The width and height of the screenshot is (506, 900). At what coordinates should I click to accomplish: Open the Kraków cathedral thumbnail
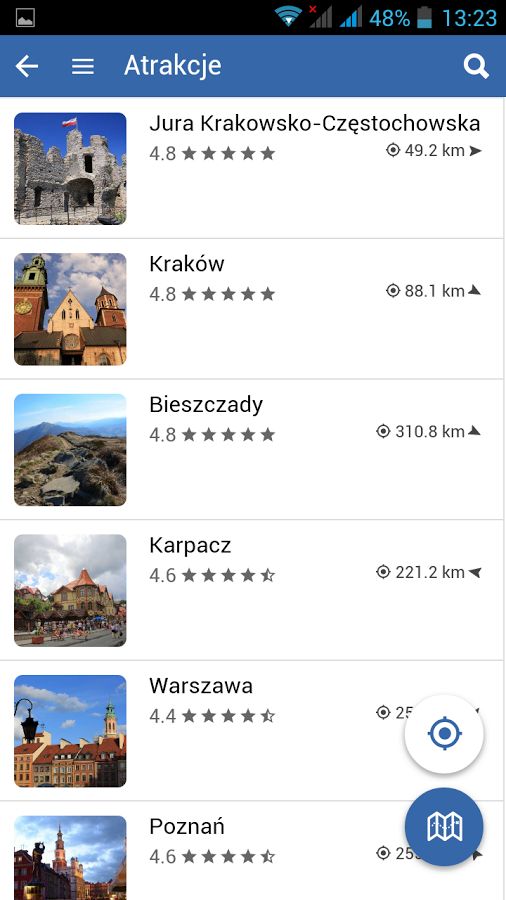pyautogui.click(x=70, y=309)
